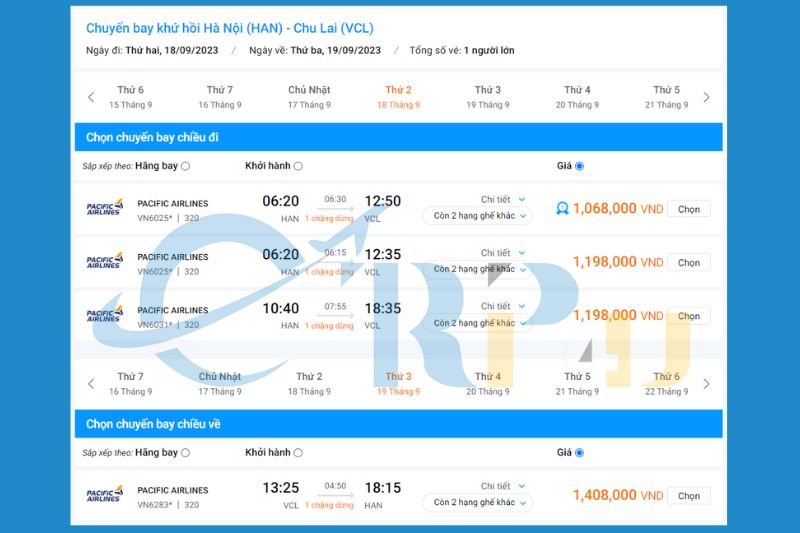Image resolution: width=800 pixels, height=533 pixels.
Task: Go to previous dates in the outbound date strip
Action: (91, 97)
